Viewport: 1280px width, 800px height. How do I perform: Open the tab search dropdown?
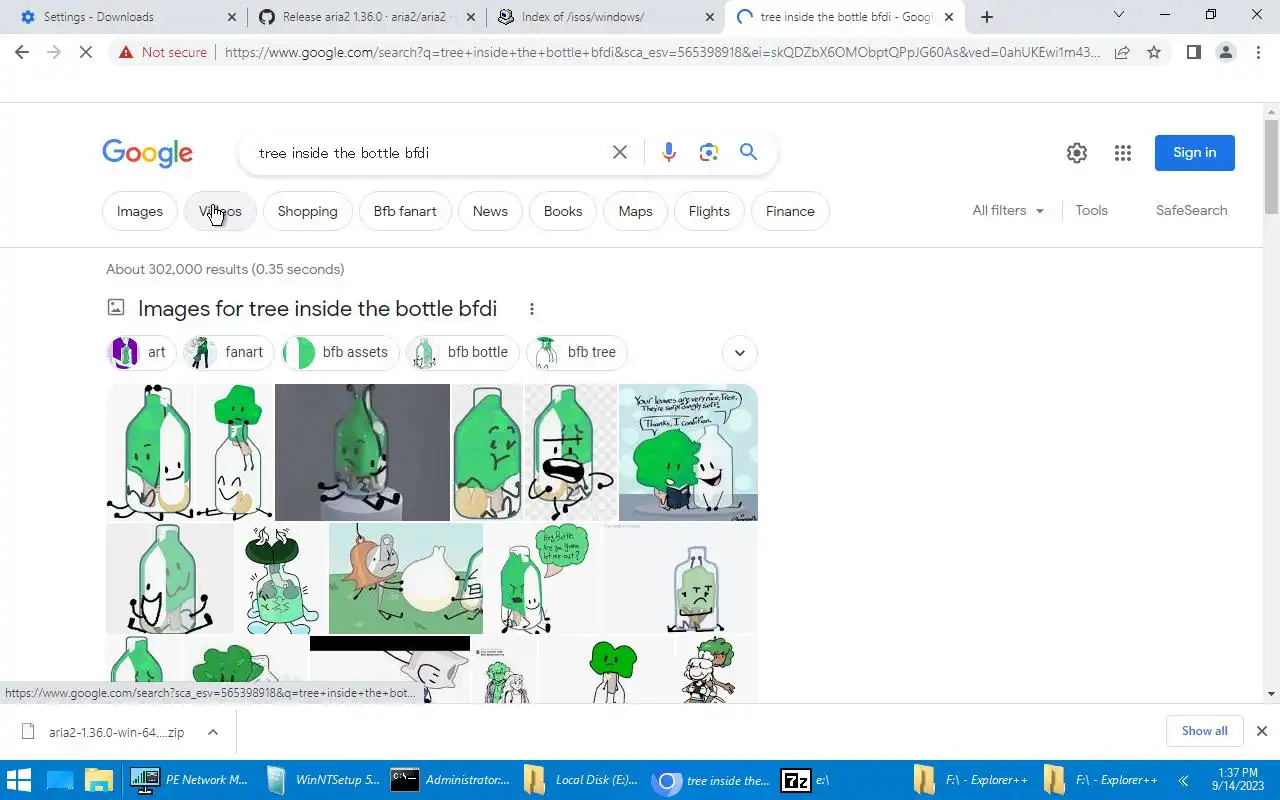1119,15
